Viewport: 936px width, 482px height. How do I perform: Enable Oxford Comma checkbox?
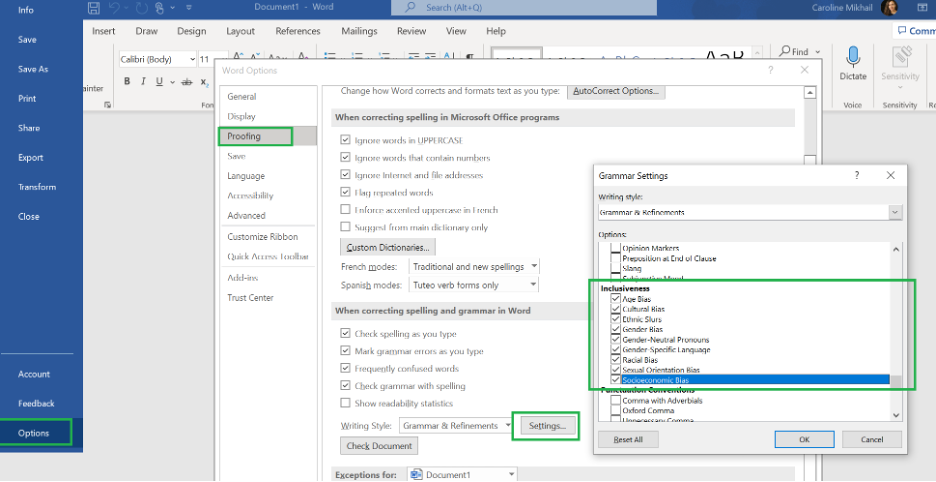(616, 410)
